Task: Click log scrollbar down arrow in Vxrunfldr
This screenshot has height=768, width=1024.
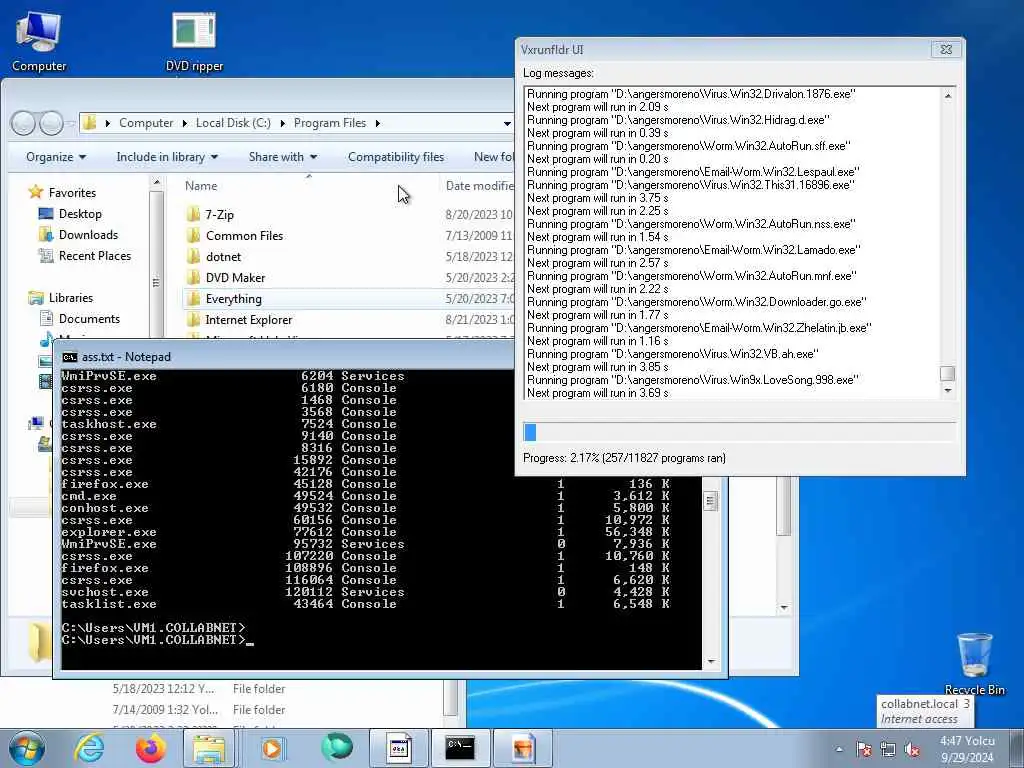Action: tap(948, 391)
